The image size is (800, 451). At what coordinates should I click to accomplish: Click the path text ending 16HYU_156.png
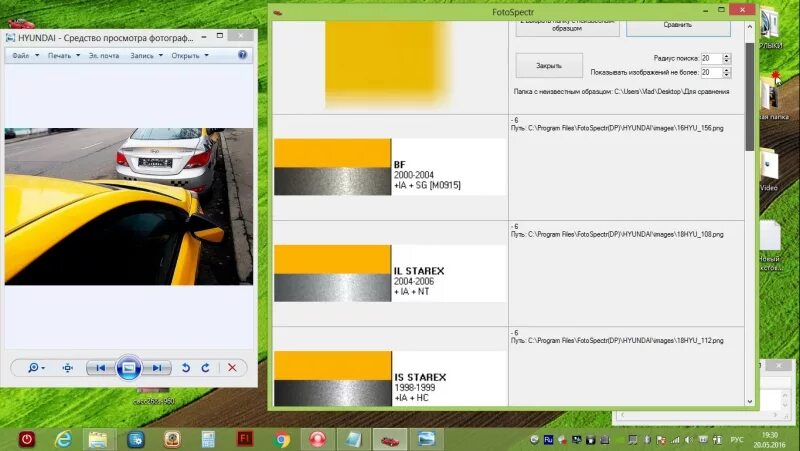pos(617,129)
